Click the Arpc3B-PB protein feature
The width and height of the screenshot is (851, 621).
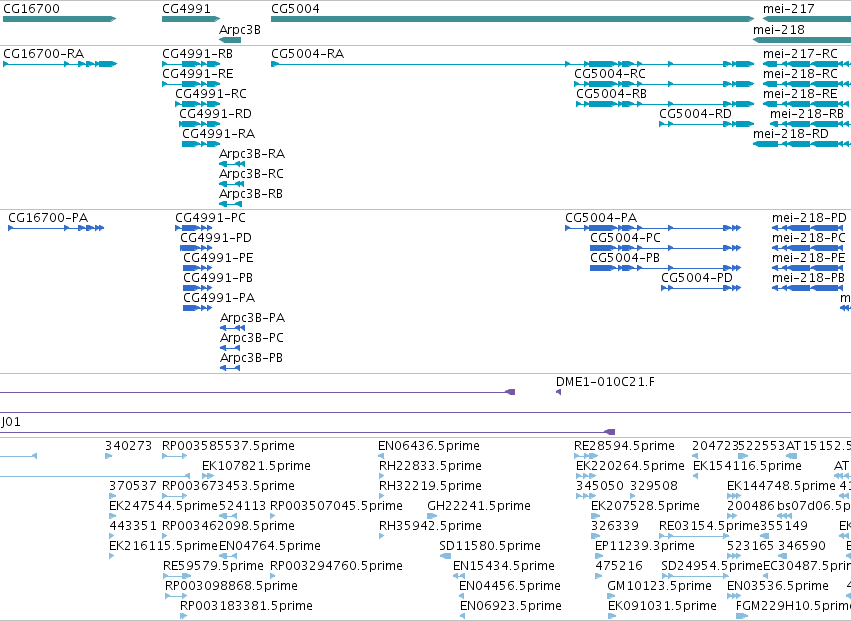coord(230,368)
